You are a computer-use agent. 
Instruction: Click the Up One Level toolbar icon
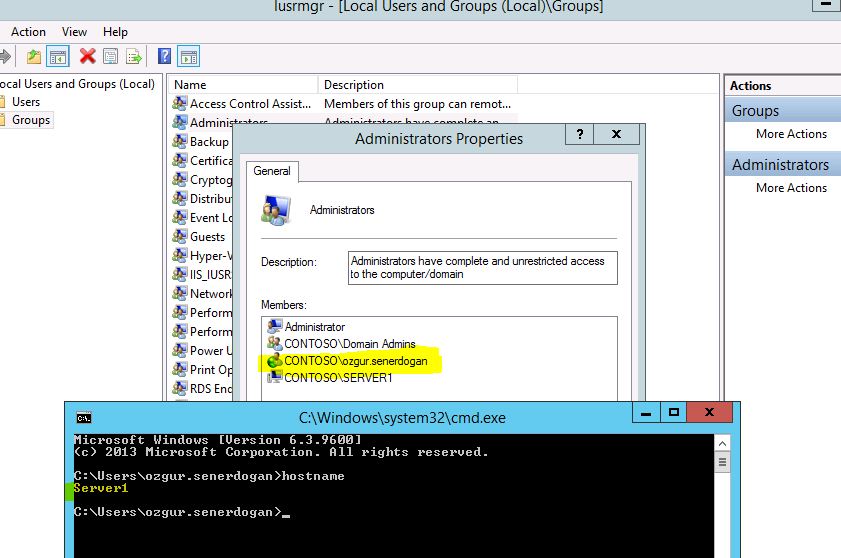(34, 56)
